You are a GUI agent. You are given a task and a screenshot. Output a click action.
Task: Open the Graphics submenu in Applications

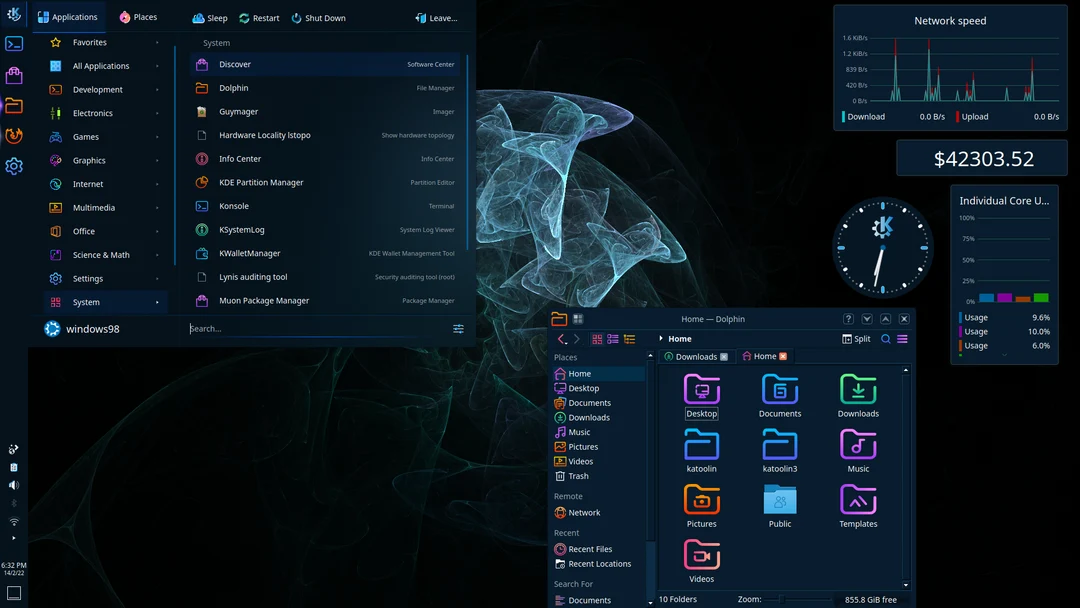pos(100,159)
